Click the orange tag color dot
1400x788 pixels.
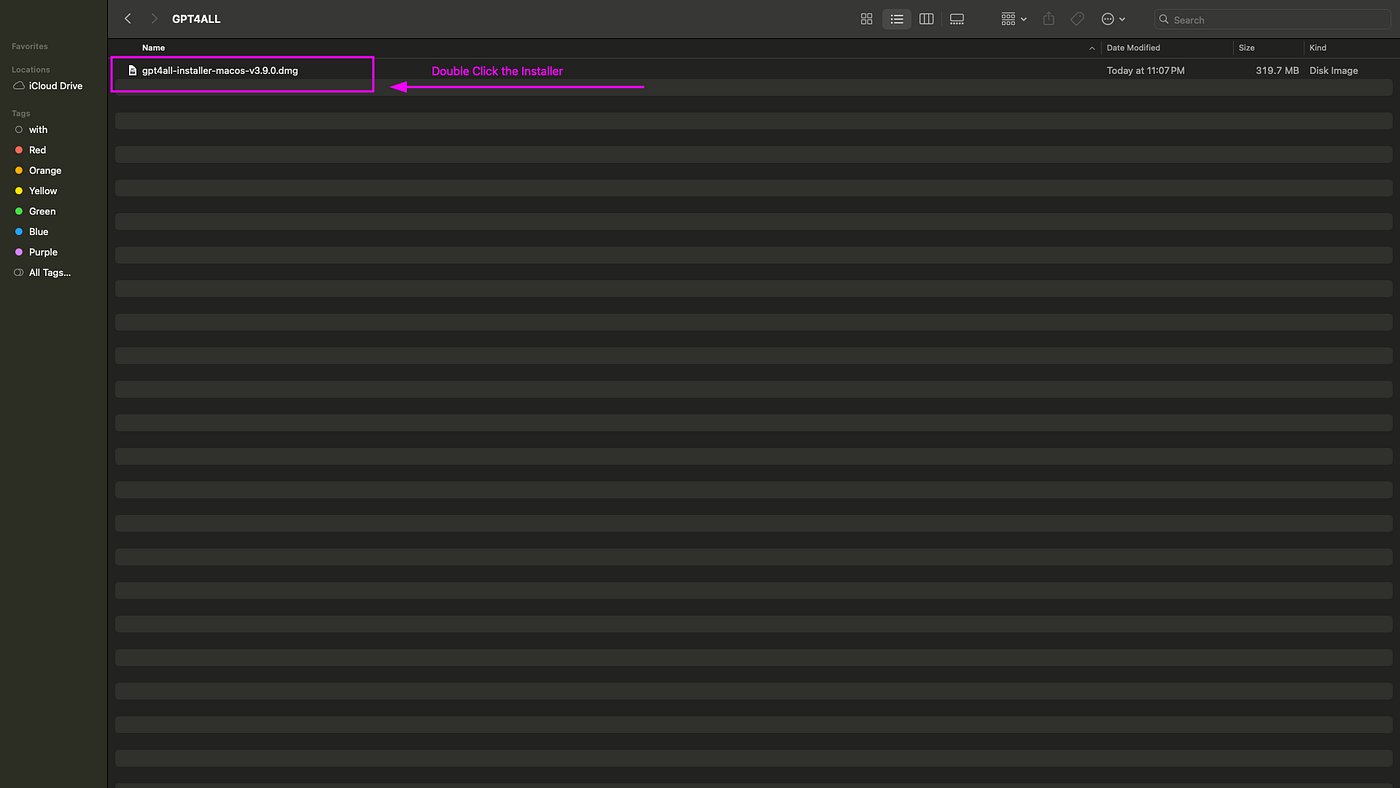click(19, 171)
